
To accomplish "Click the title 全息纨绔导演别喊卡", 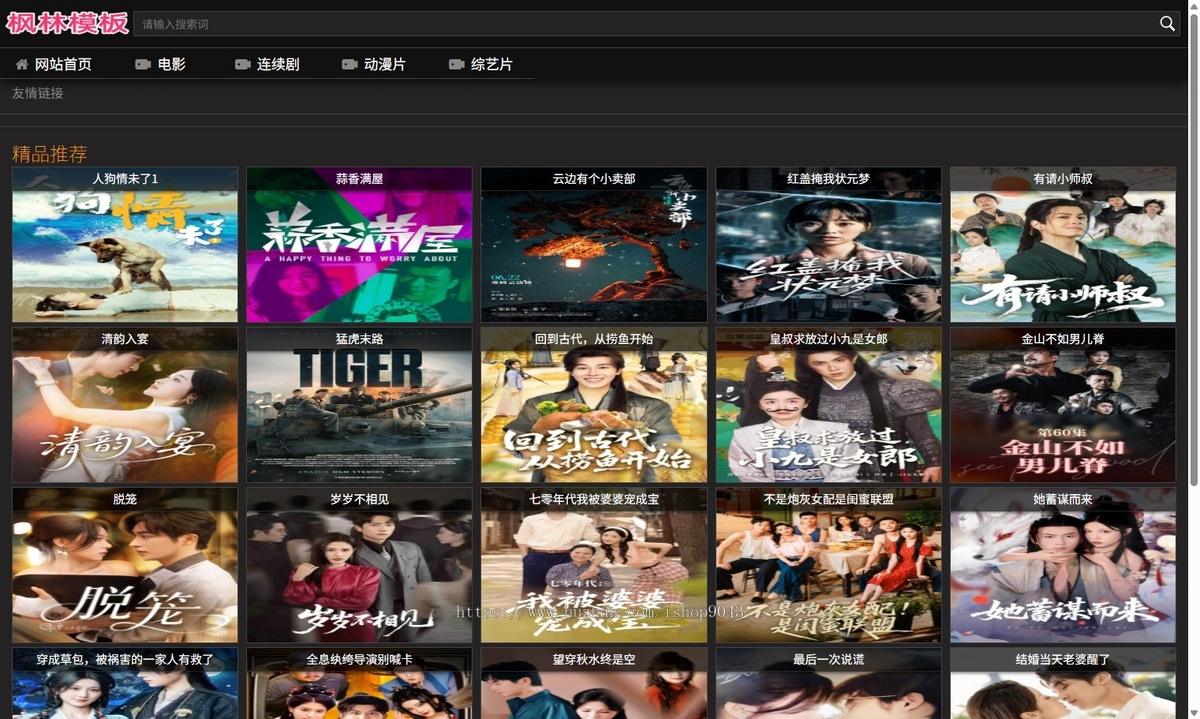I will (x=359, y=660).
